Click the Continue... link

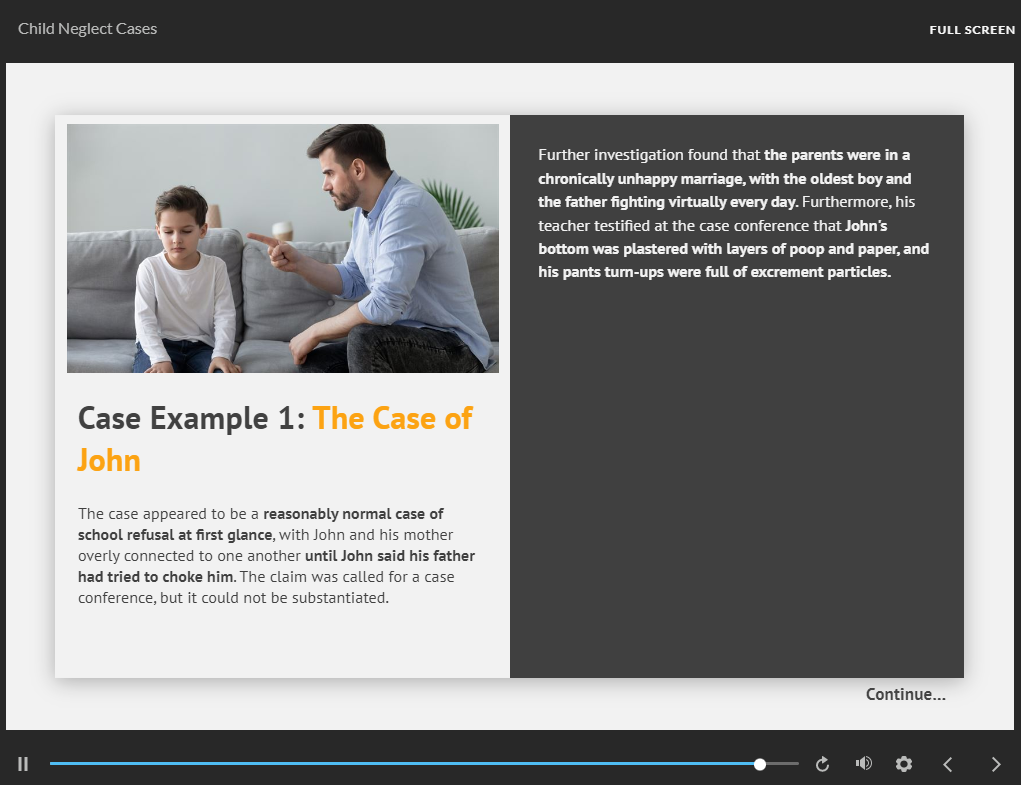[905, 694]
